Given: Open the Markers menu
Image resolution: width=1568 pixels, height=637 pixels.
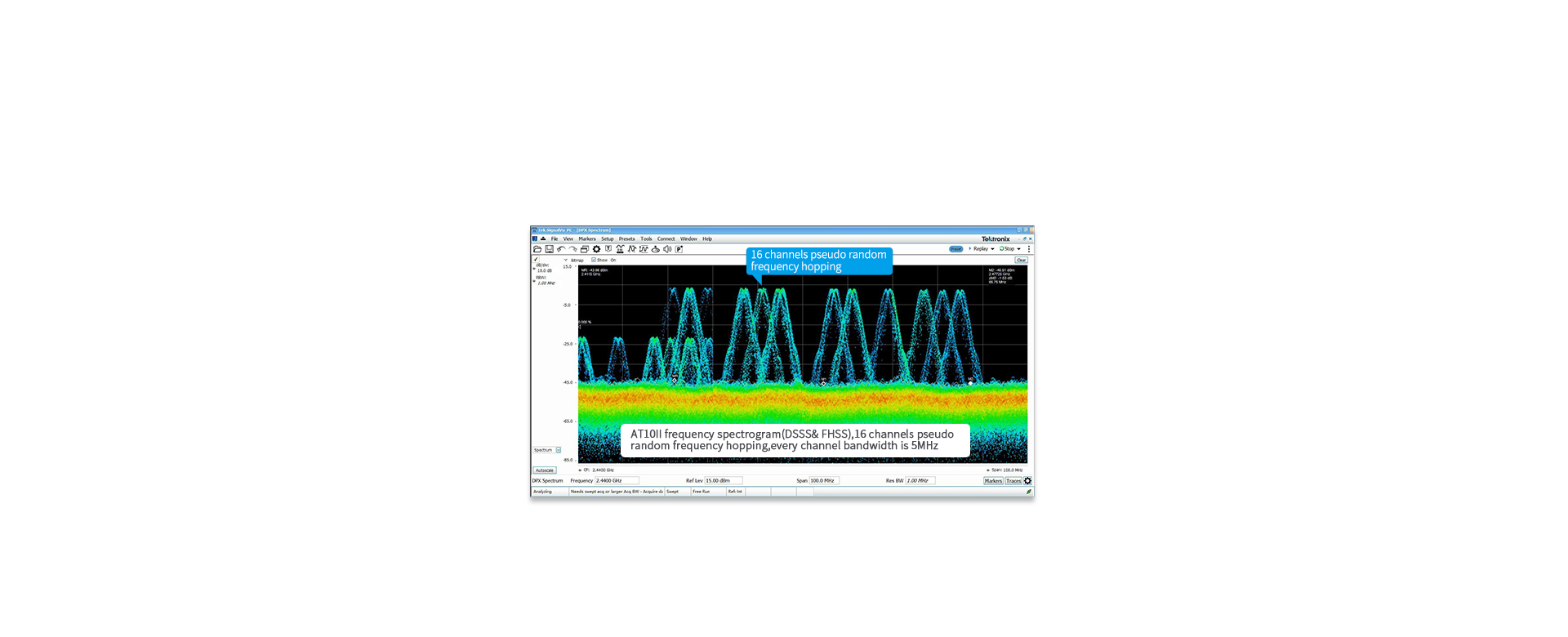Looking at the screenshot, I should 587,239.
